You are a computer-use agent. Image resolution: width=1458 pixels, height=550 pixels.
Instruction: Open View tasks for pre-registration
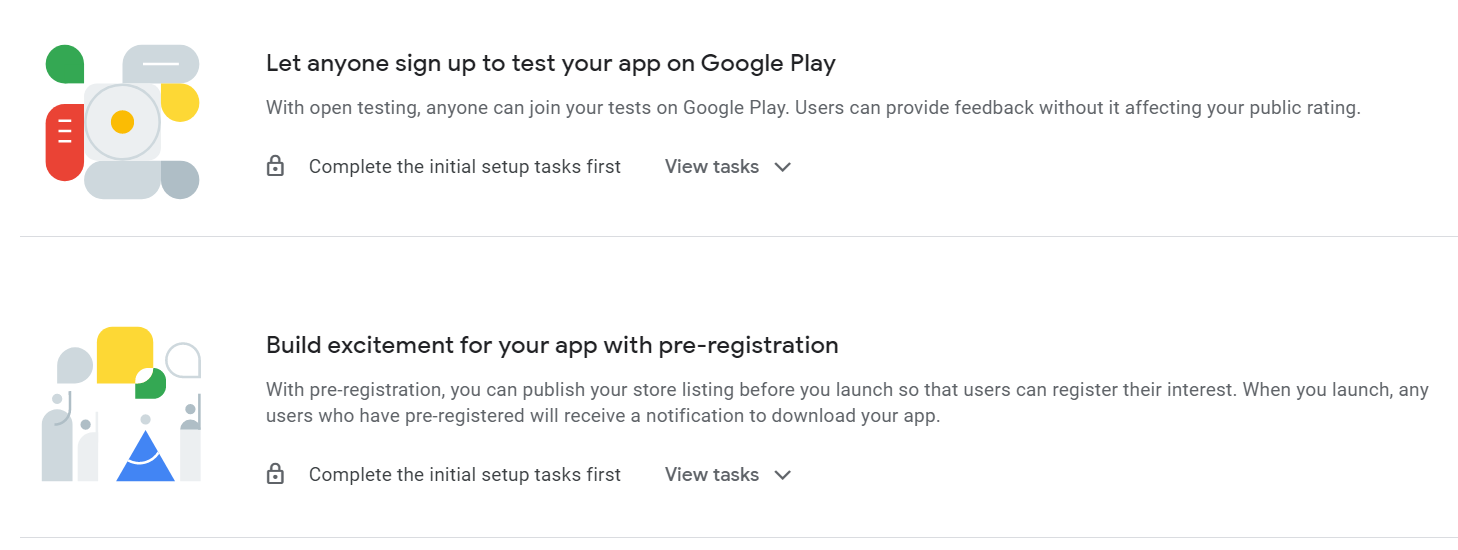click(x=712, y=475)
